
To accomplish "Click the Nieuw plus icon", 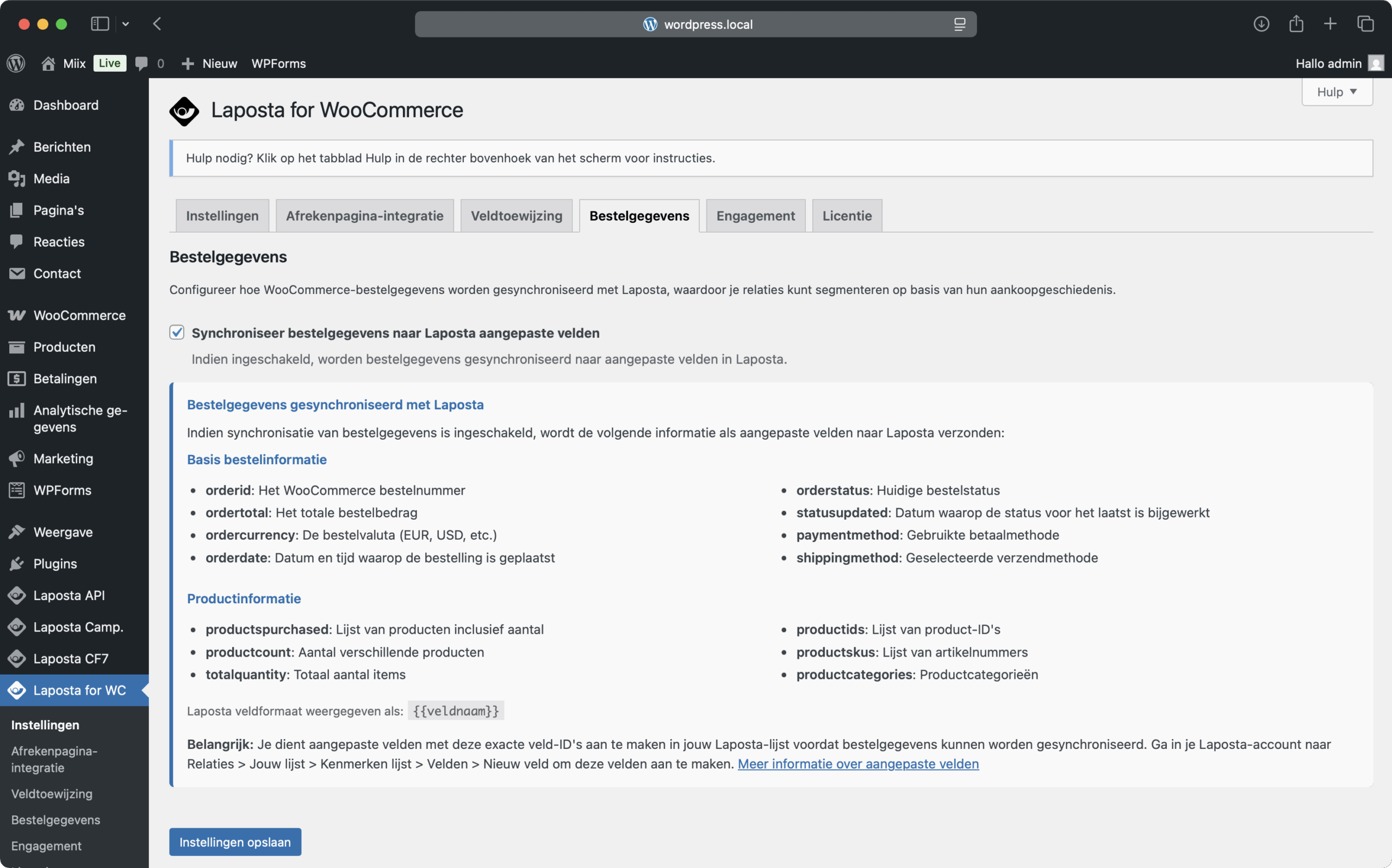I will [x=188, y=63].
